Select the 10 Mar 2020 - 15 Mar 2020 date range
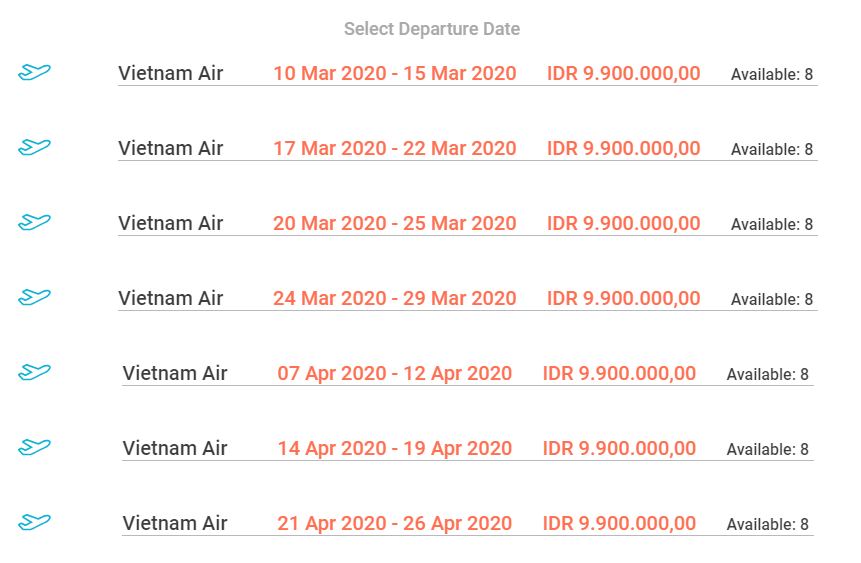 click(x=395, y=73)
